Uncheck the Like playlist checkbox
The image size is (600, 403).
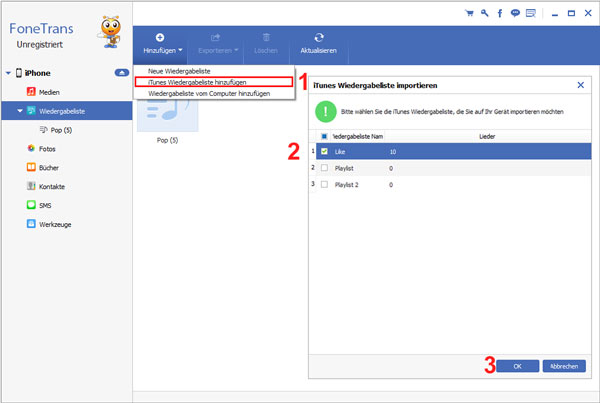(x=324, y=151)
